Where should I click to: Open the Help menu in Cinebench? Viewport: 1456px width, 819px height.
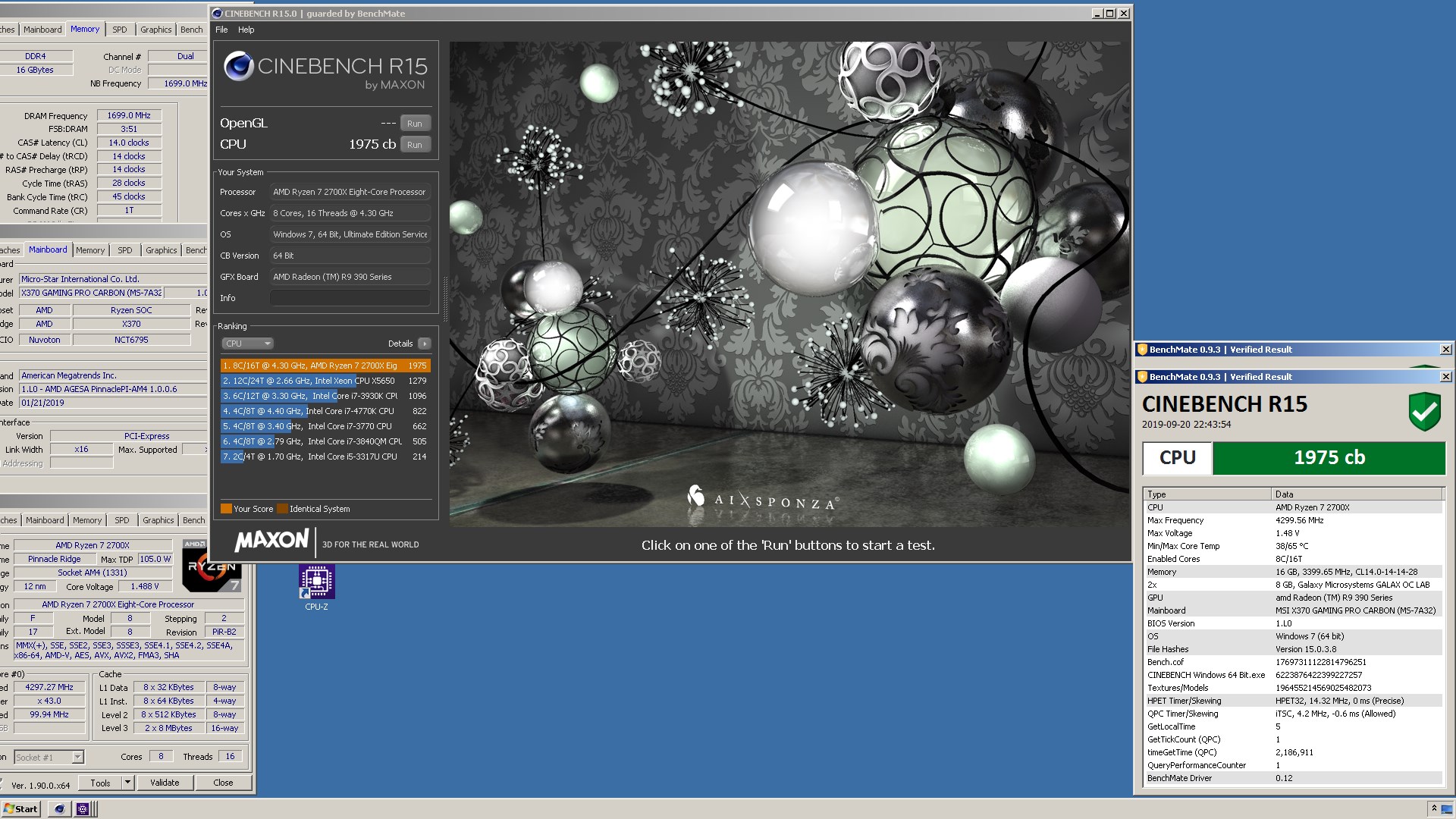click(x=246, y=30)
